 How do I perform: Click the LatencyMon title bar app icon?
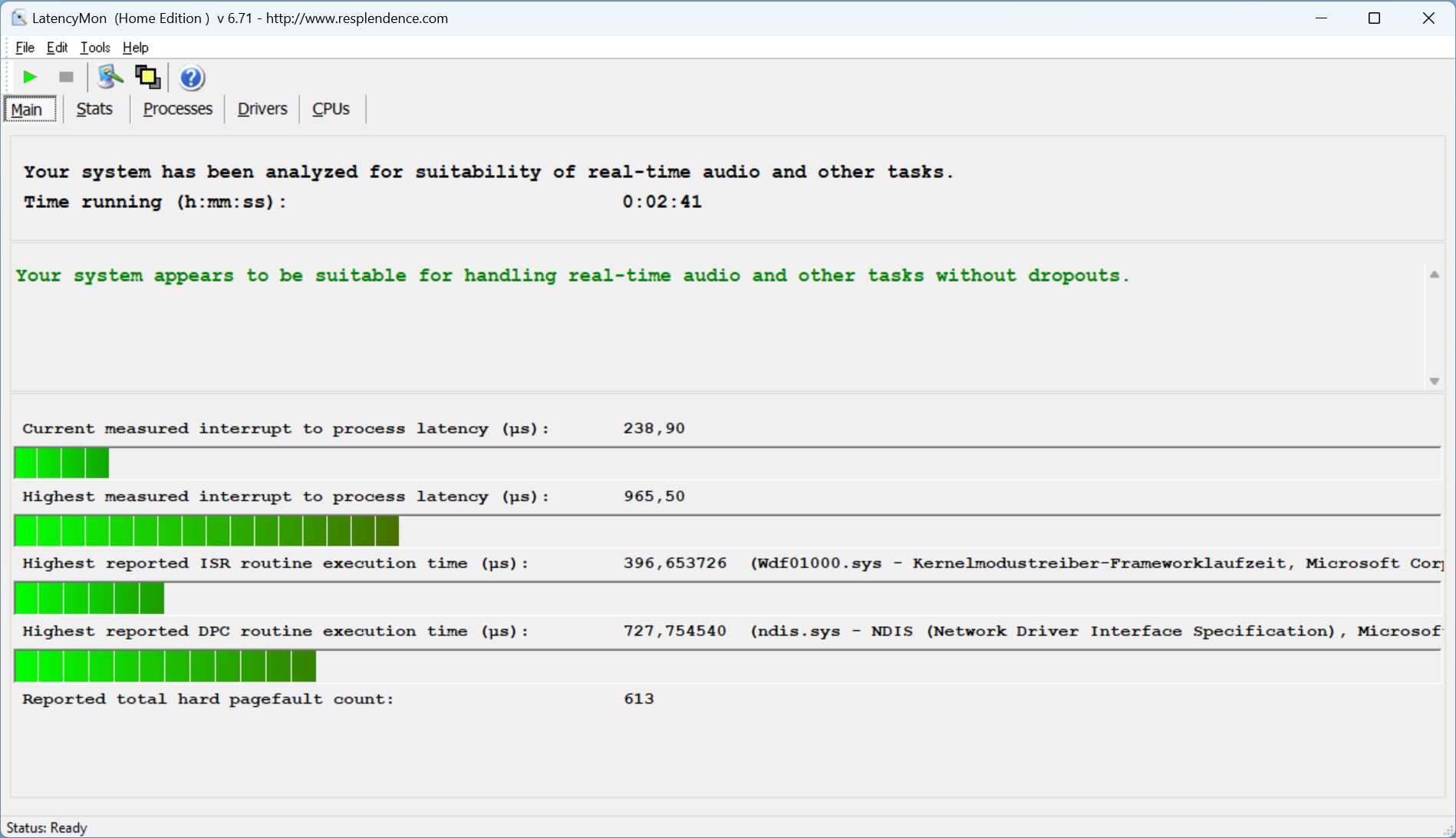click(x=18, y=18)
